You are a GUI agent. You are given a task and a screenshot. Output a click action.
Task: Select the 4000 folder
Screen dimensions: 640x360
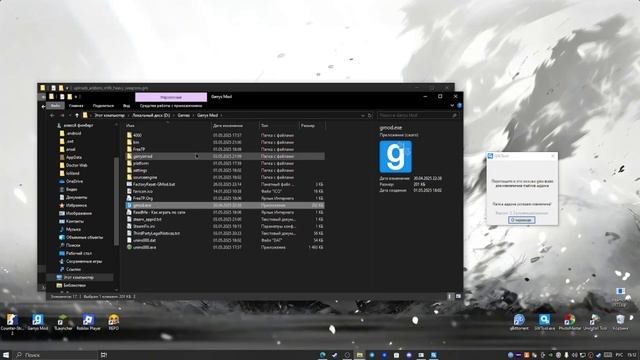coord(225,135)
